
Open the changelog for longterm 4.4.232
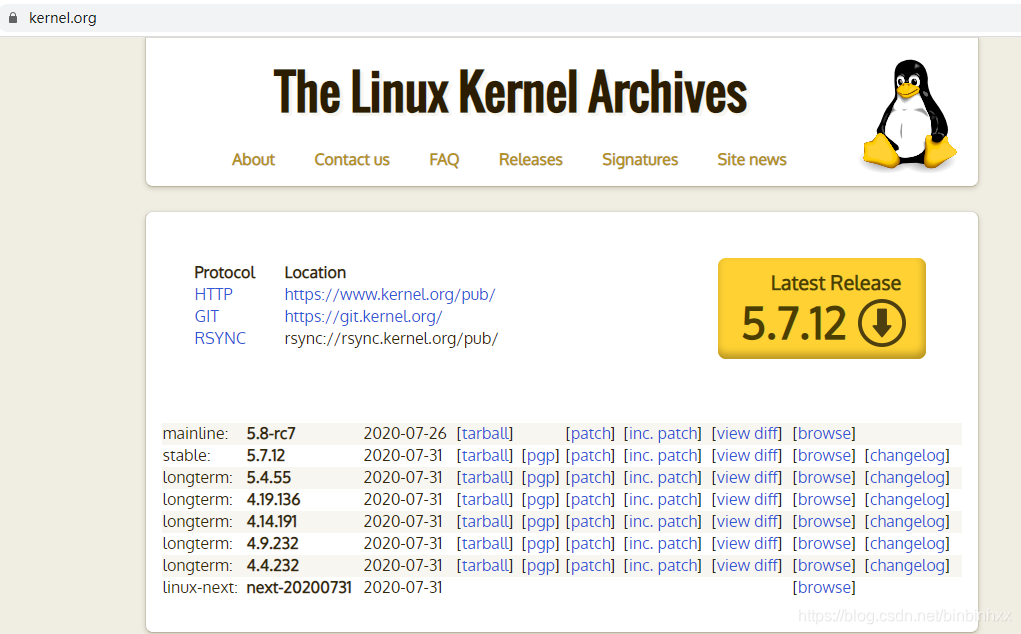pyautogui.click(x=907, y=566)
